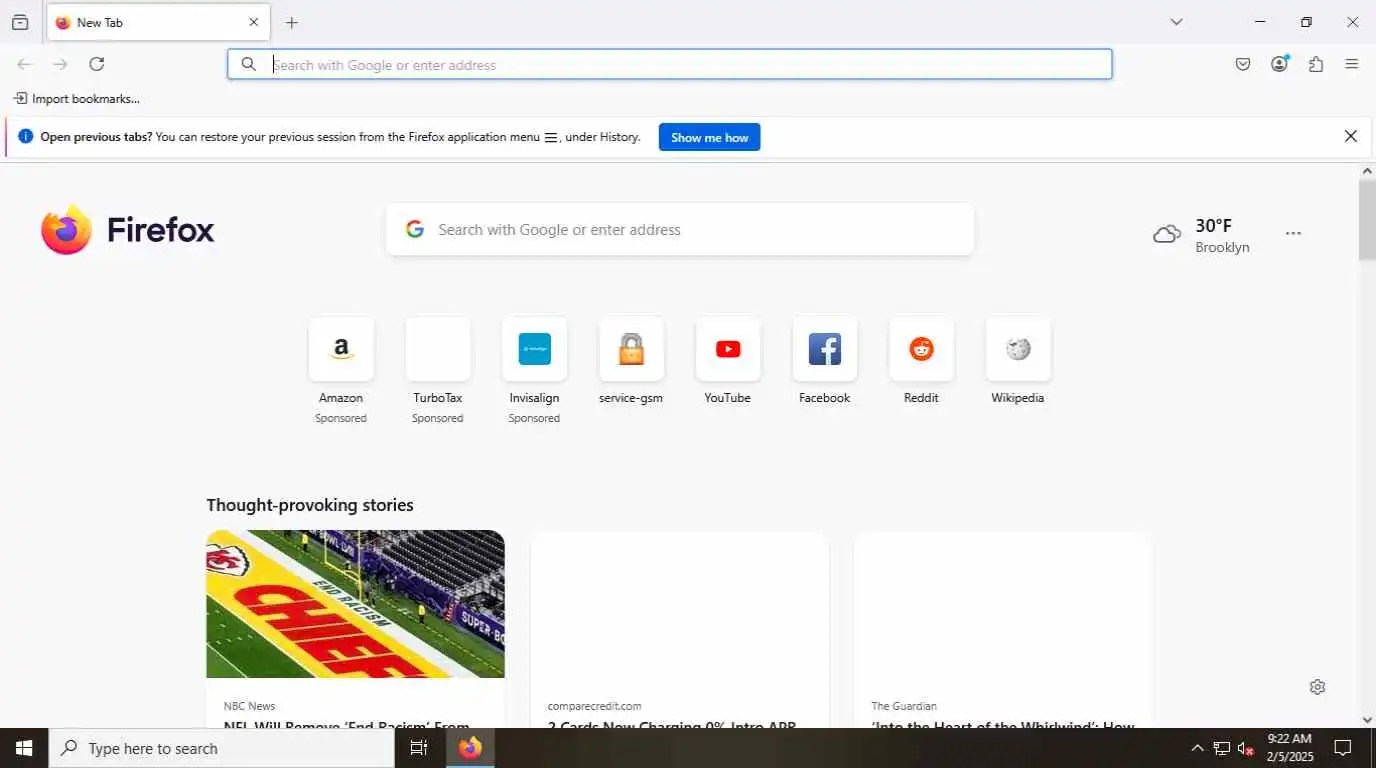Viewport: 1376px width, 768px height.
Task: Click the muted volume tray icon
Action: pyautogui.click(x=1246, y=748)
